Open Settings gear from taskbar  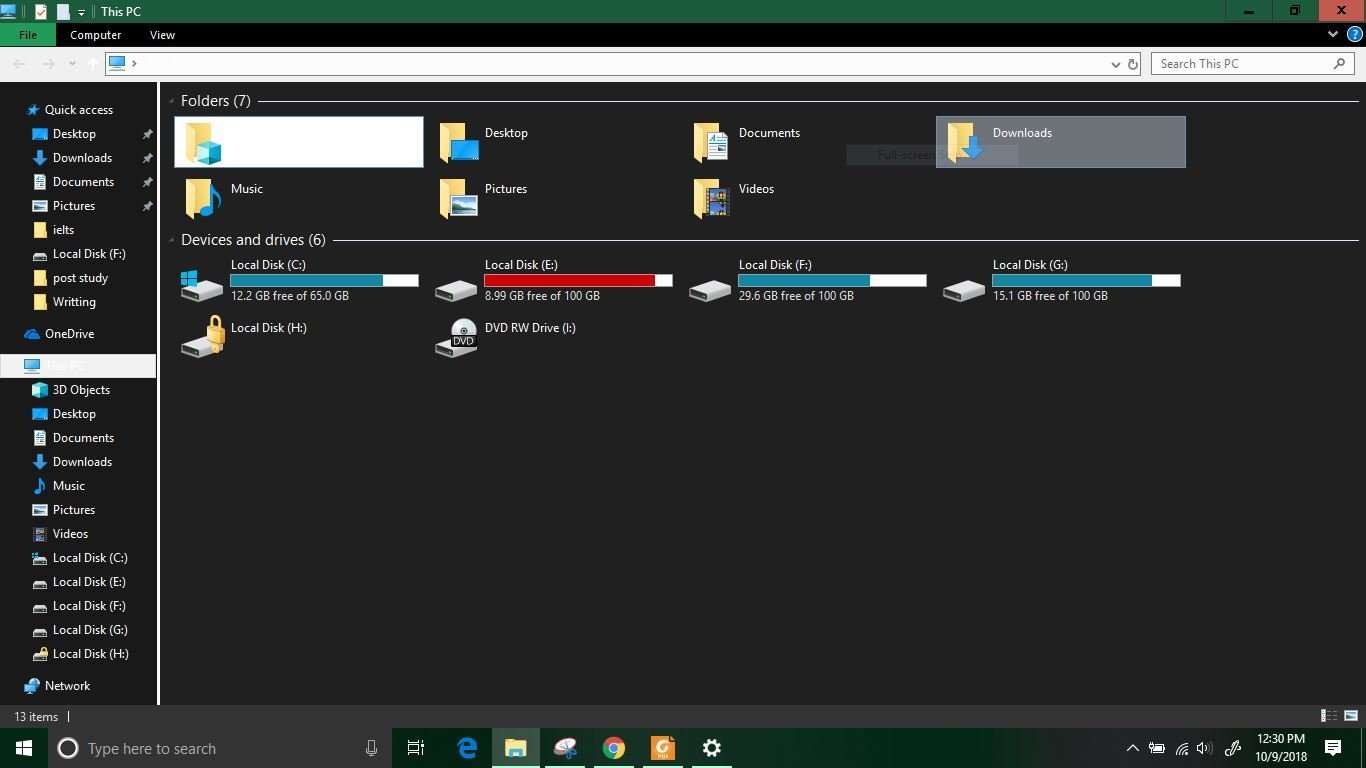pyautogui.click(x=712, y=748)
